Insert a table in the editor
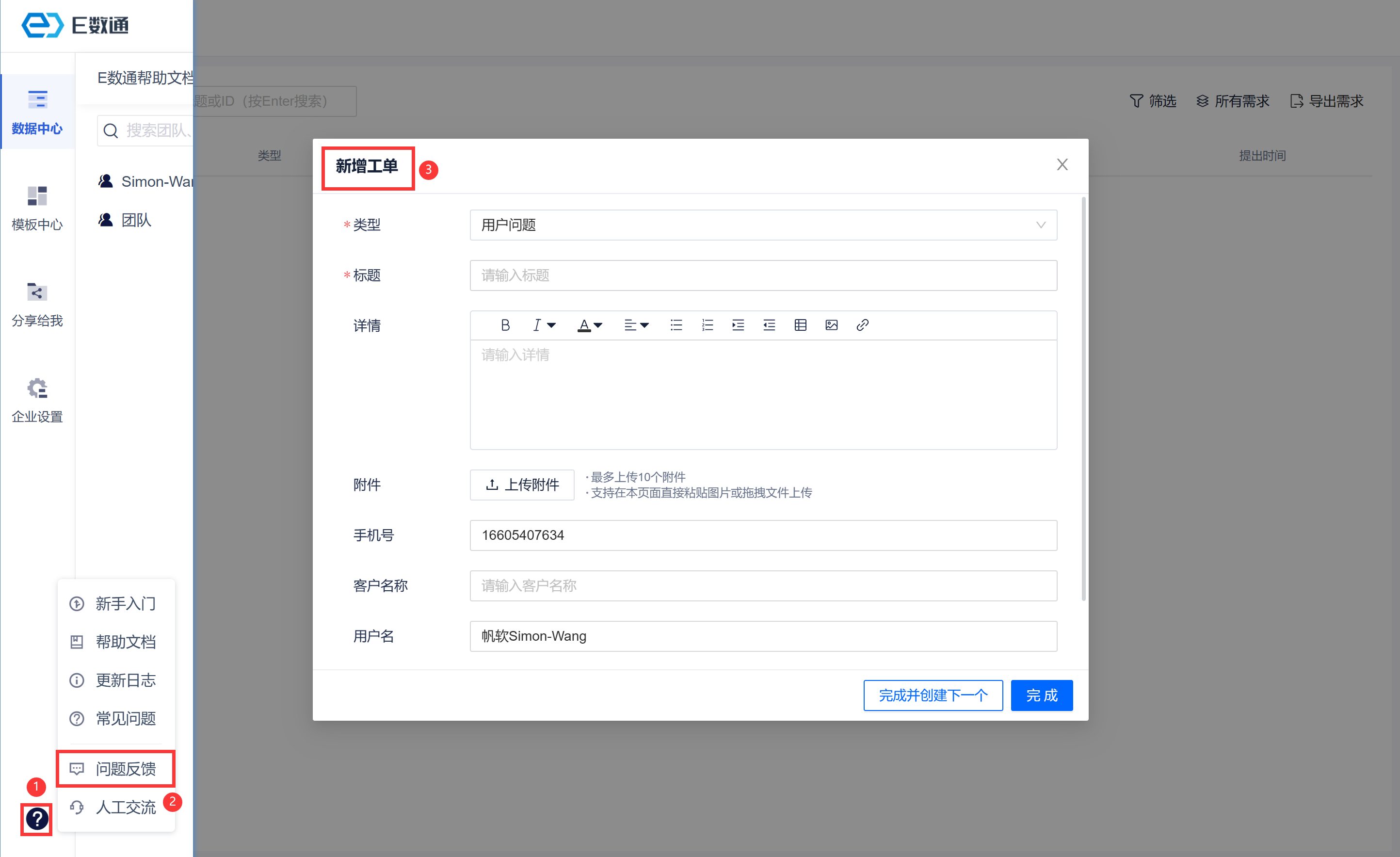The width and height of the screenshot is (1400, 857). pyautogui.click(x=800, y=325)
